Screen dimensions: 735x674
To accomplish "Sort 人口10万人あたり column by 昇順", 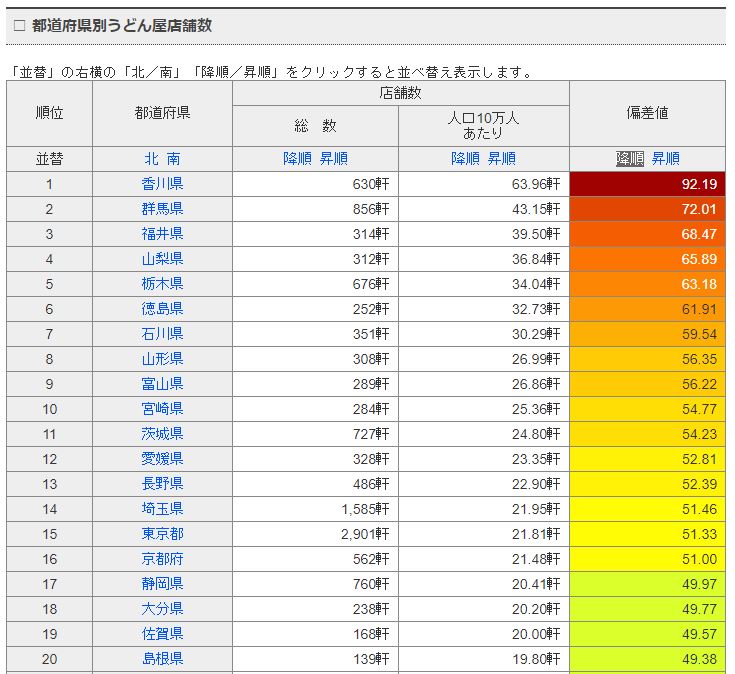I will click(x=502, y=159).
